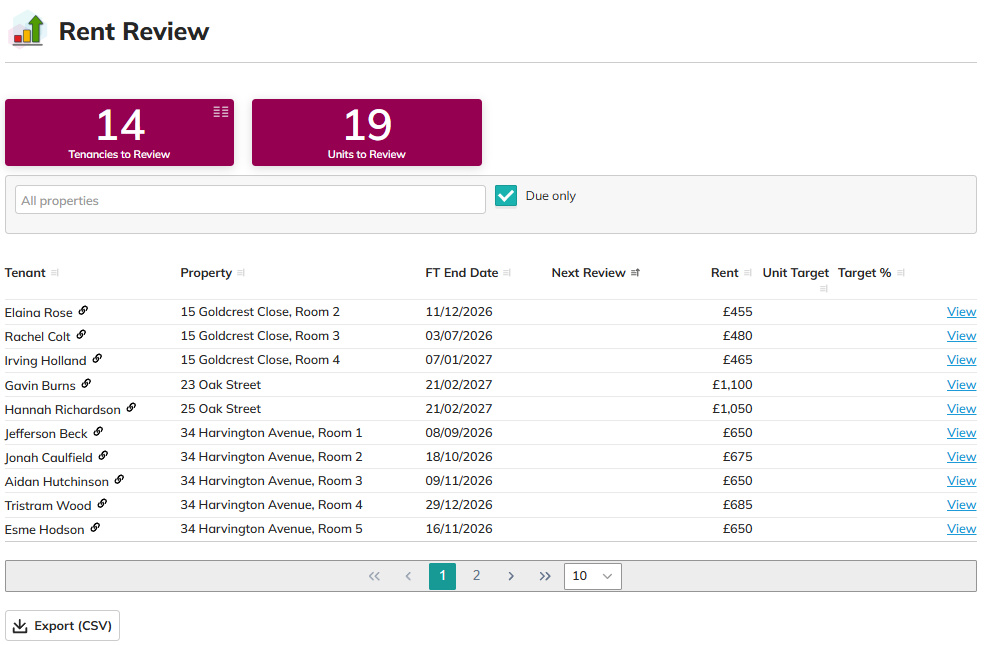The image size is (985, 645).
Task: Jump to the last page of results
Action: [545, 576]
